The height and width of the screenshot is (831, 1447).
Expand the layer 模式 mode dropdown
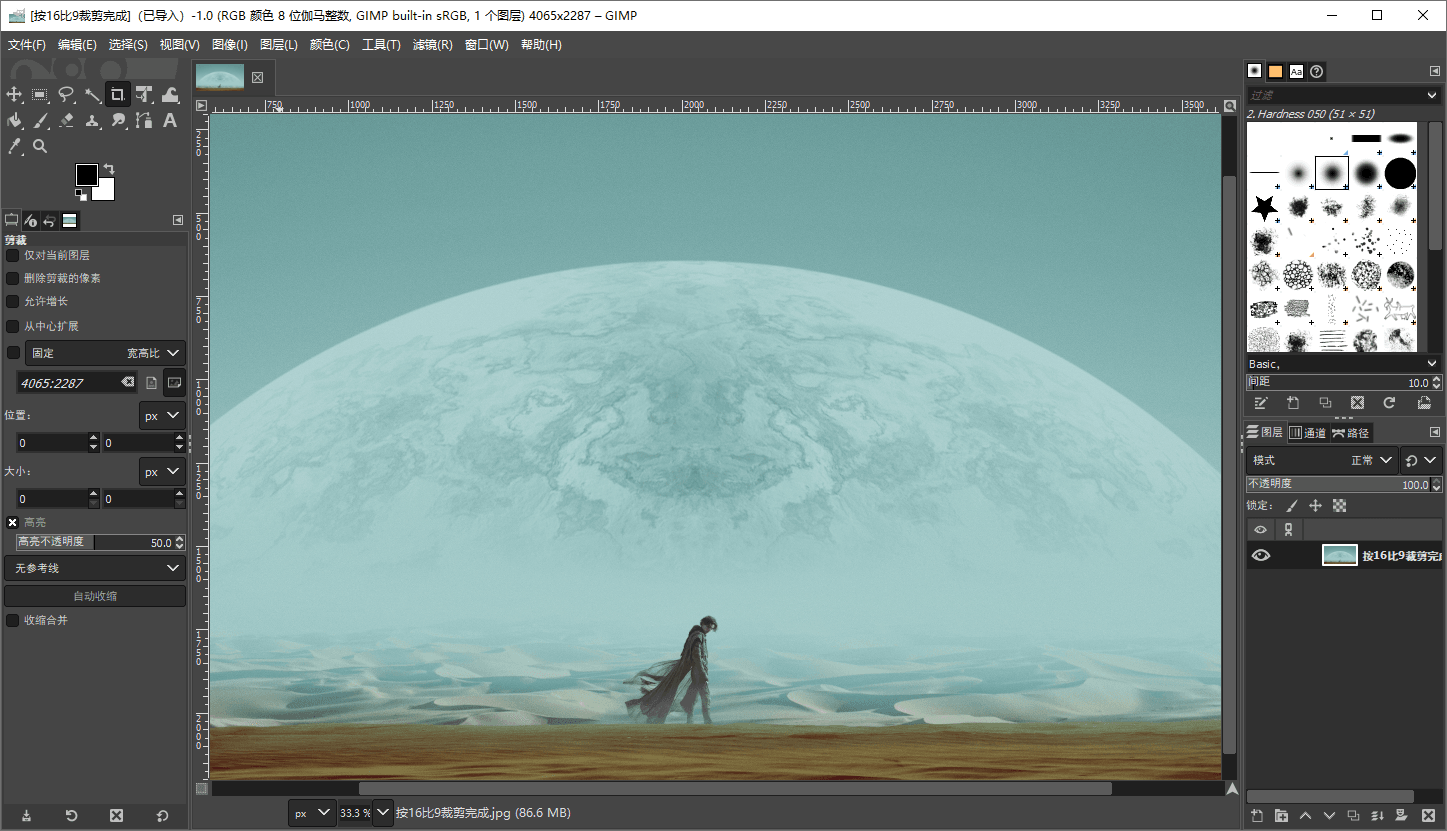(1322, 460)
